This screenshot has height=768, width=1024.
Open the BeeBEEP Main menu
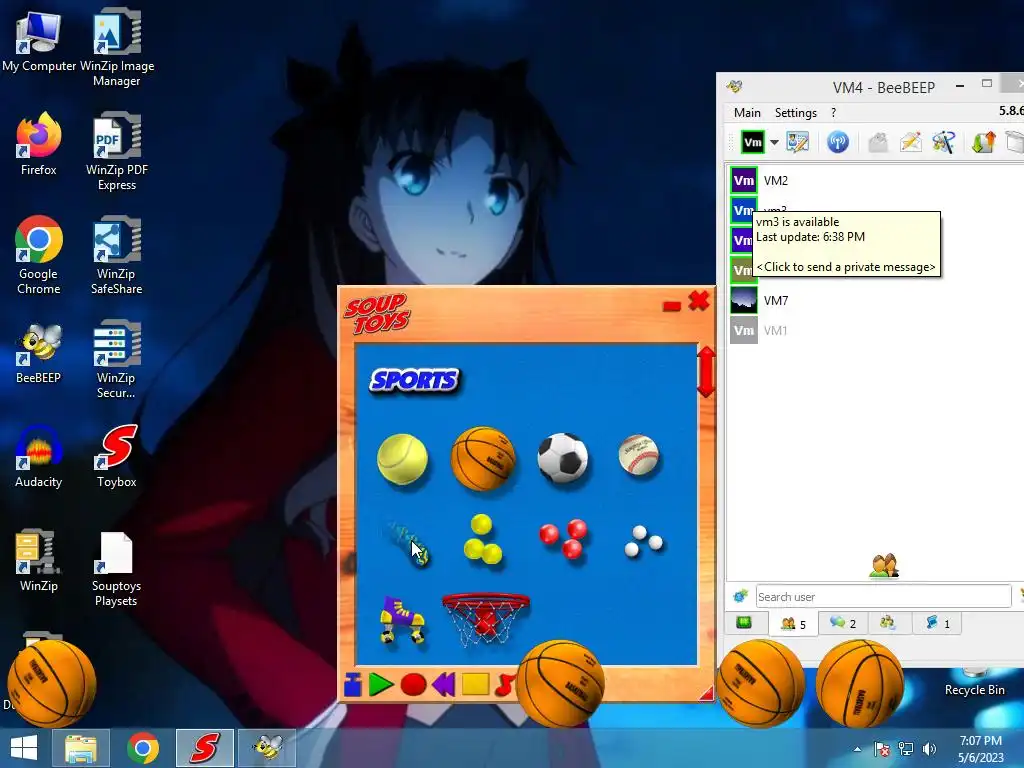[x=747, y=112]
